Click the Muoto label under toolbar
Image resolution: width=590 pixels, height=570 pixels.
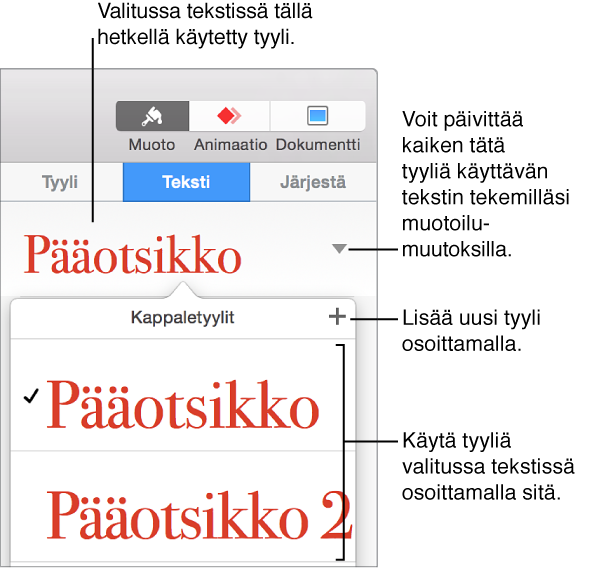tap(152, 145)
